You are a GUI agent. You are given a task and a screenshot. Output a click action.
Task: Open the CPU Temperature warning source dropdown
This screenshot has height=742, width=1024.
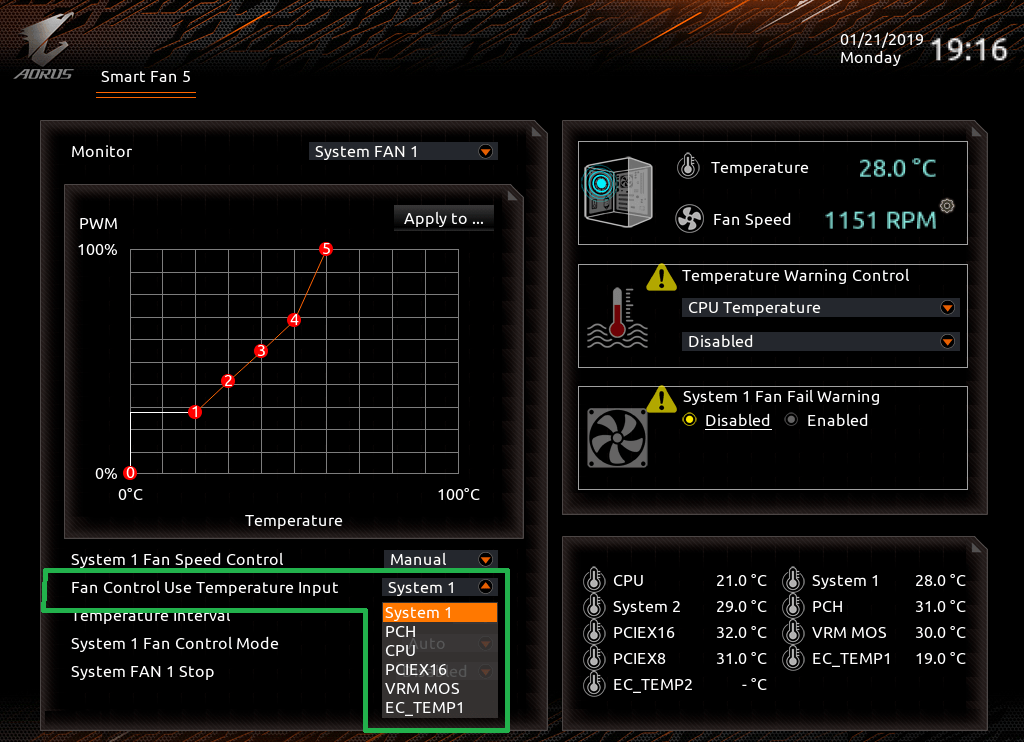point(820,308)
